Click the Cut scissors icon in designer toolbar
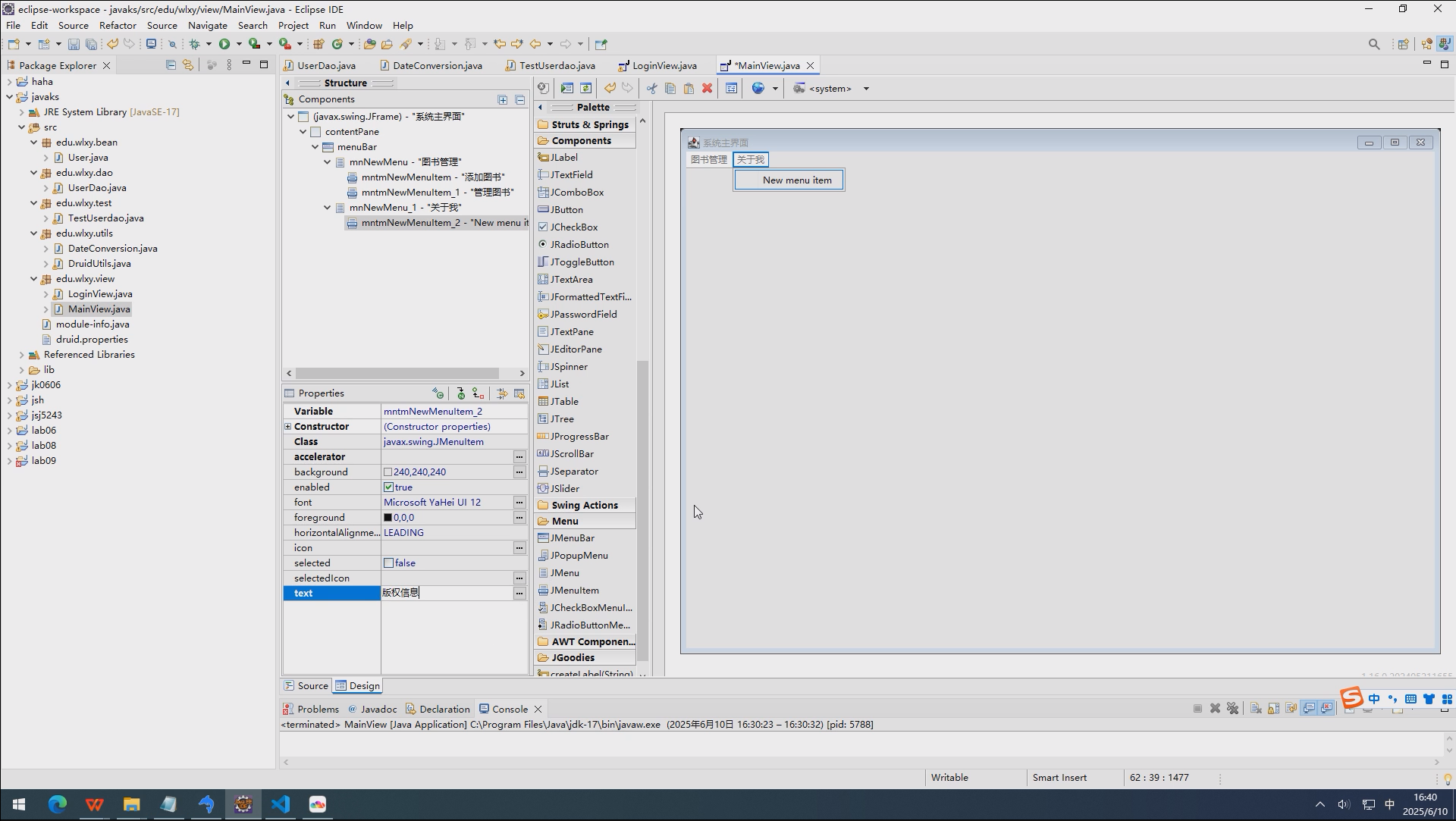1456x821 pixels. point(651,89)
